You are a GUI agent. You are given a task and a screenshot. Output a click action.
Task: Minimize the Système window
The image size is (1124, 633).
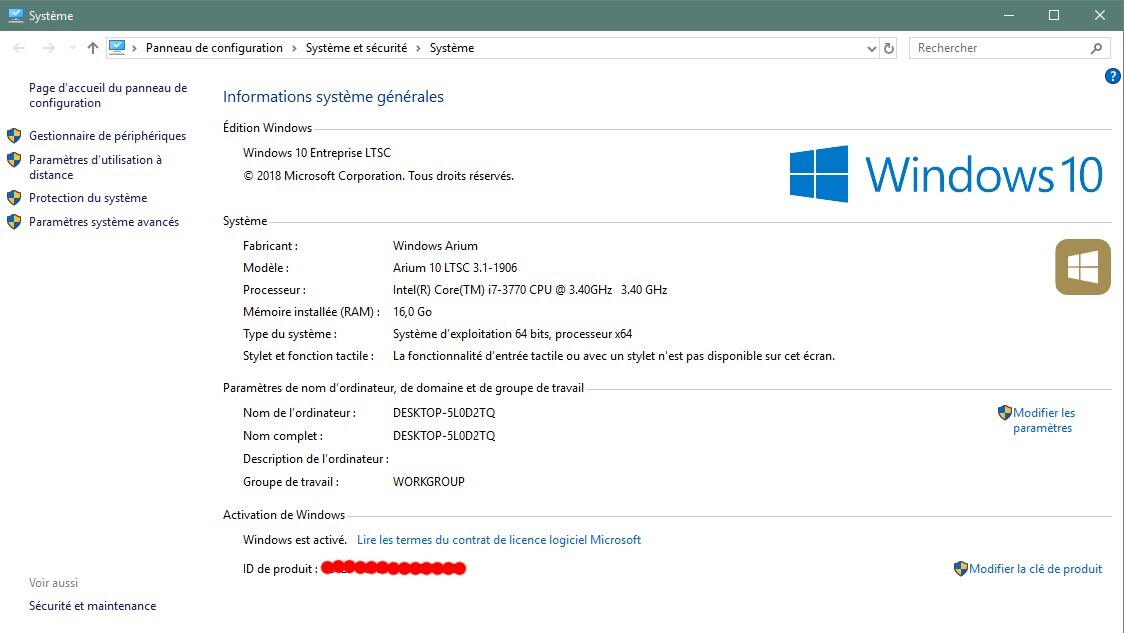pyautogui.click(x=1009, y=15)
